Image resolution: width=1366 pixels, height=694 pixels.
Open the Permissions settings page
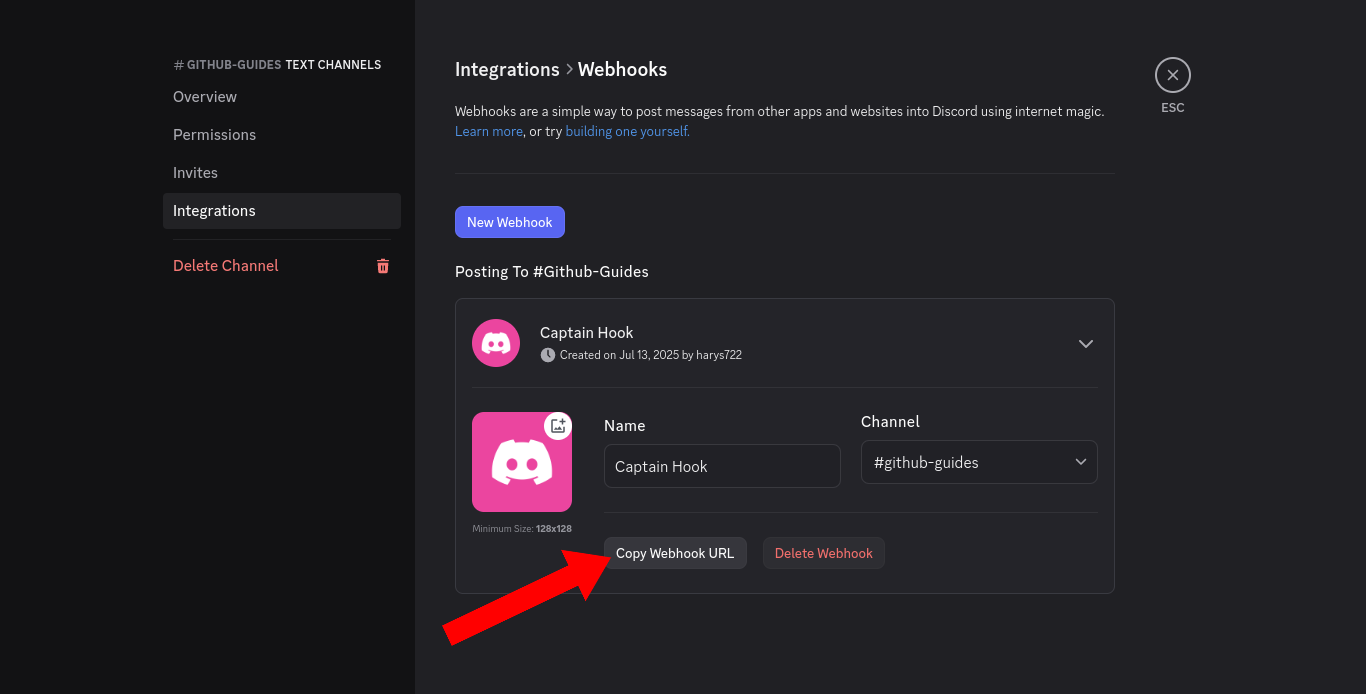click(282, 135)
